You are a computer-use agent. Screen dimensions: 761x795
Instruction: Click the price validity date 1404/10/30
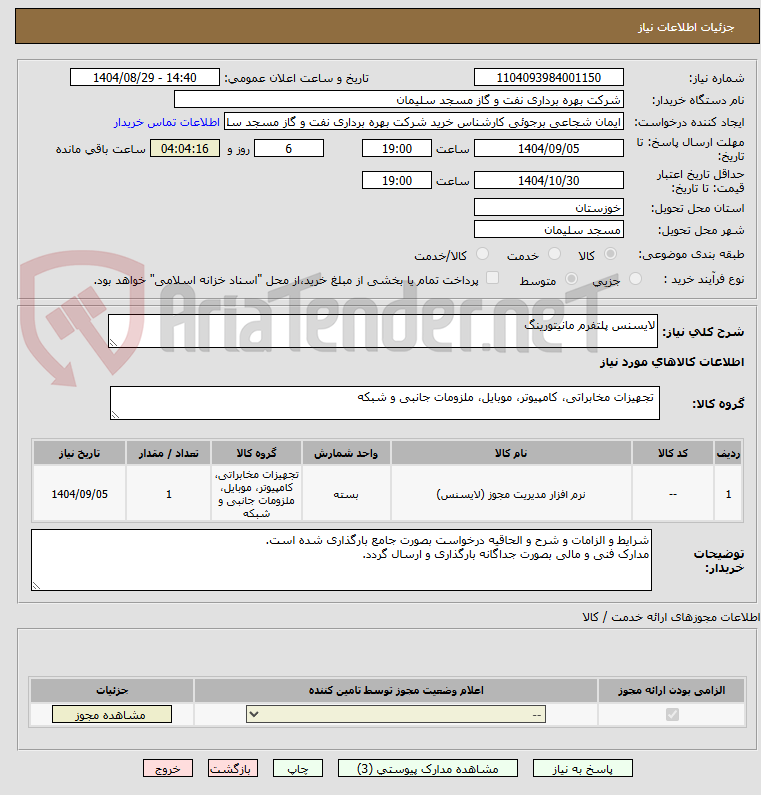(x=549, y=180)
